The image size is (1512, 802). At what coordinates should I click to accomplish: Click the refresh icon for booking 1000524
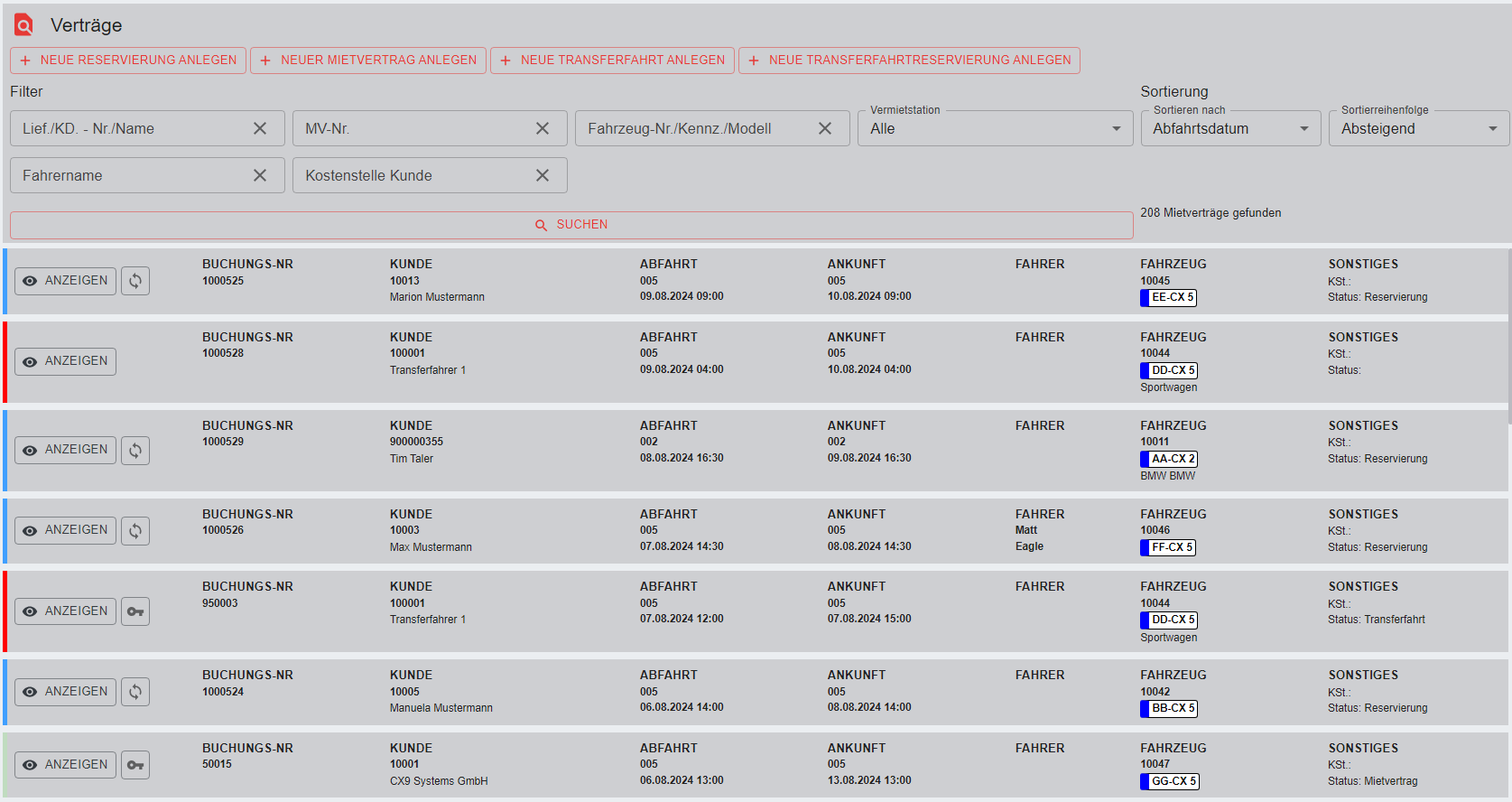[135, 692]
